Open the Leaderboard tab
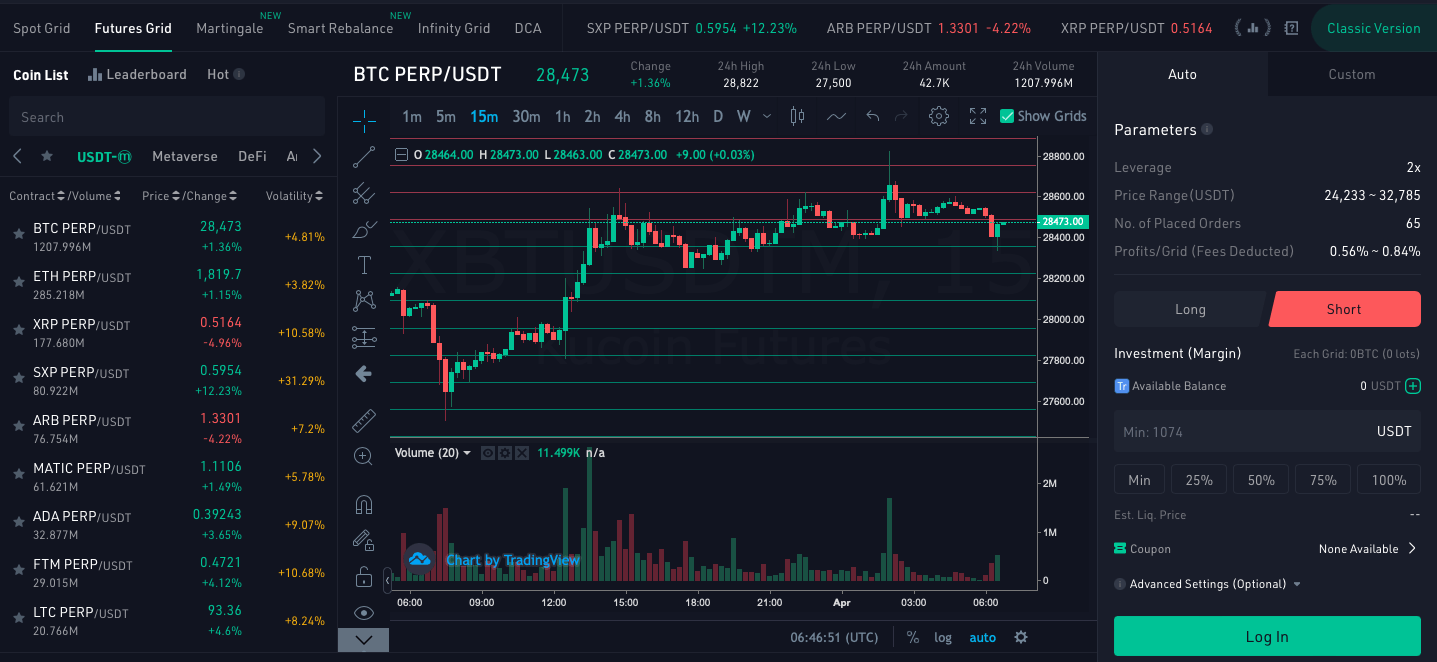This screenshot has height=662, width=1437. pos(137,74)
